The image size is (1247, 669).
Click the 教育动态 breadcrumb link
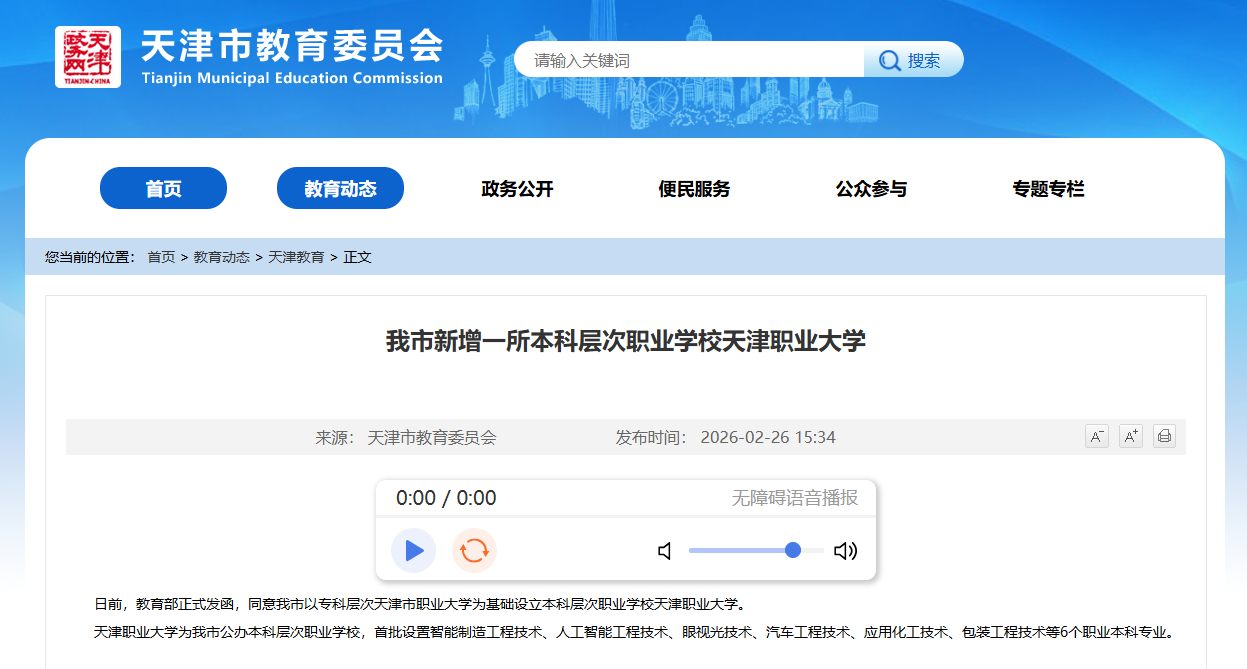[222, 257]
